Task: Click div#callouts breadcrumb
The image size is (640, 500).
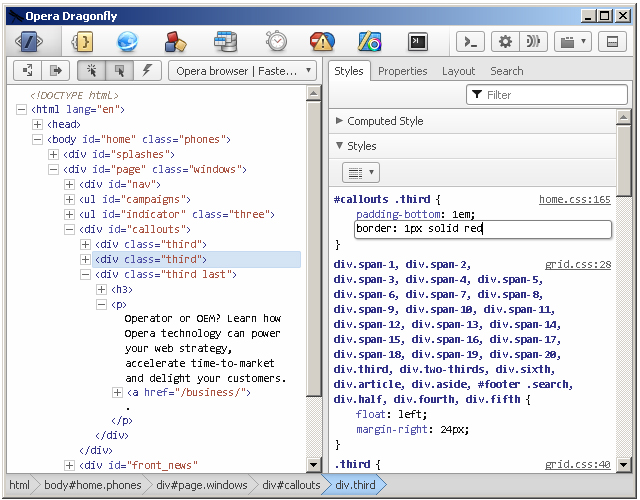Action: 291,485
